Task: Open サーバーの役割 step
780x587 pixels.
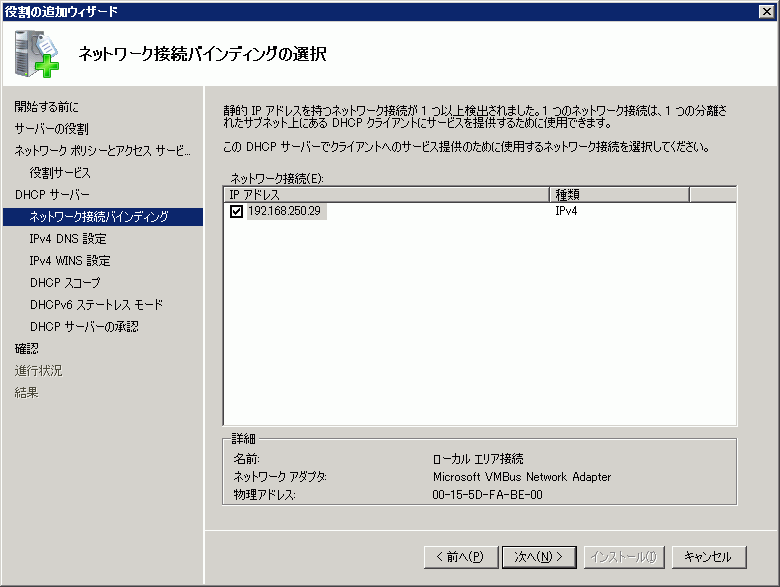Action: coord(52,129)
